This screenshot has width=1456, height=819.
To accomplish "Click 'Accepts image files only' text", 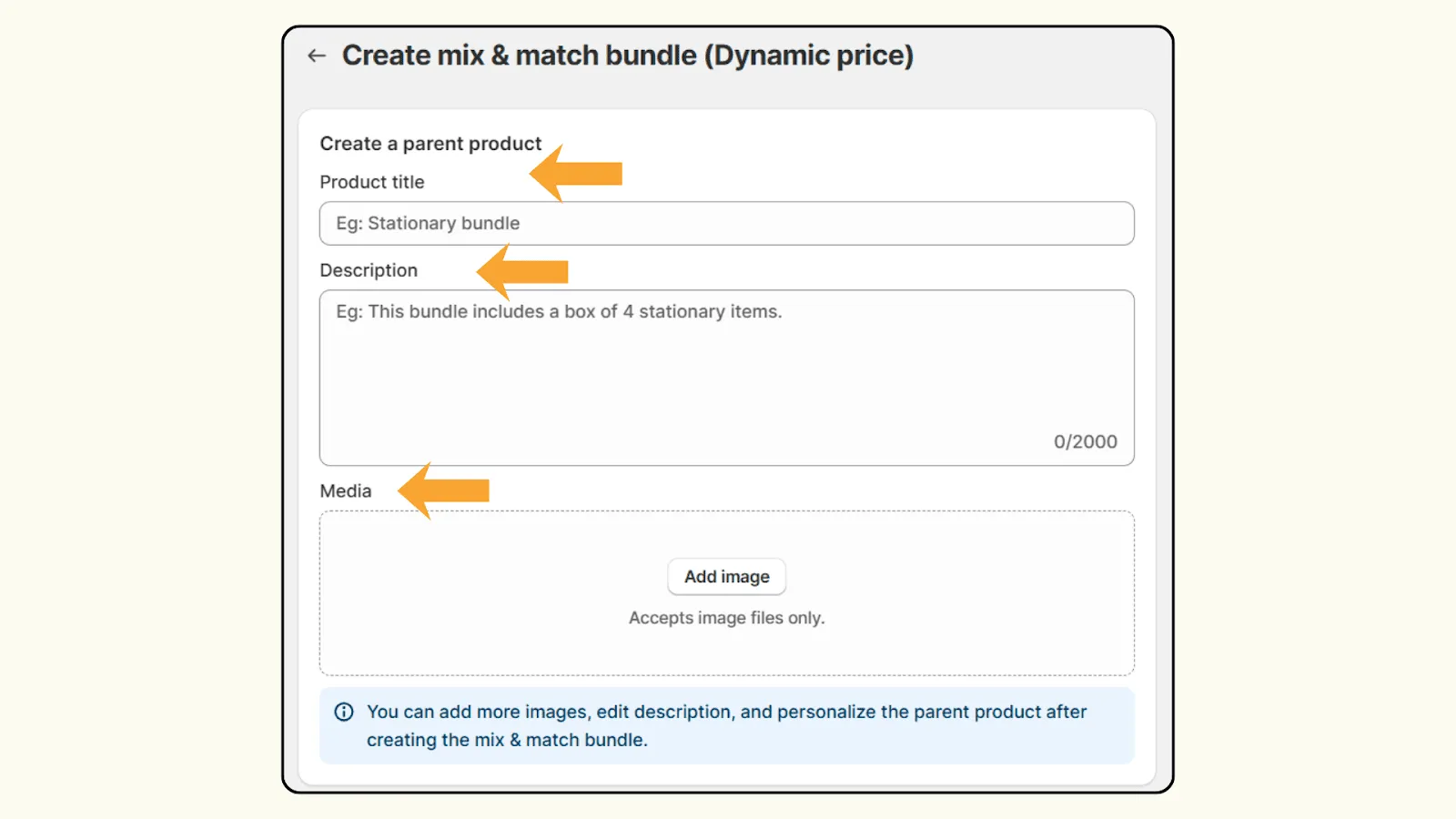I will point(725,617).
